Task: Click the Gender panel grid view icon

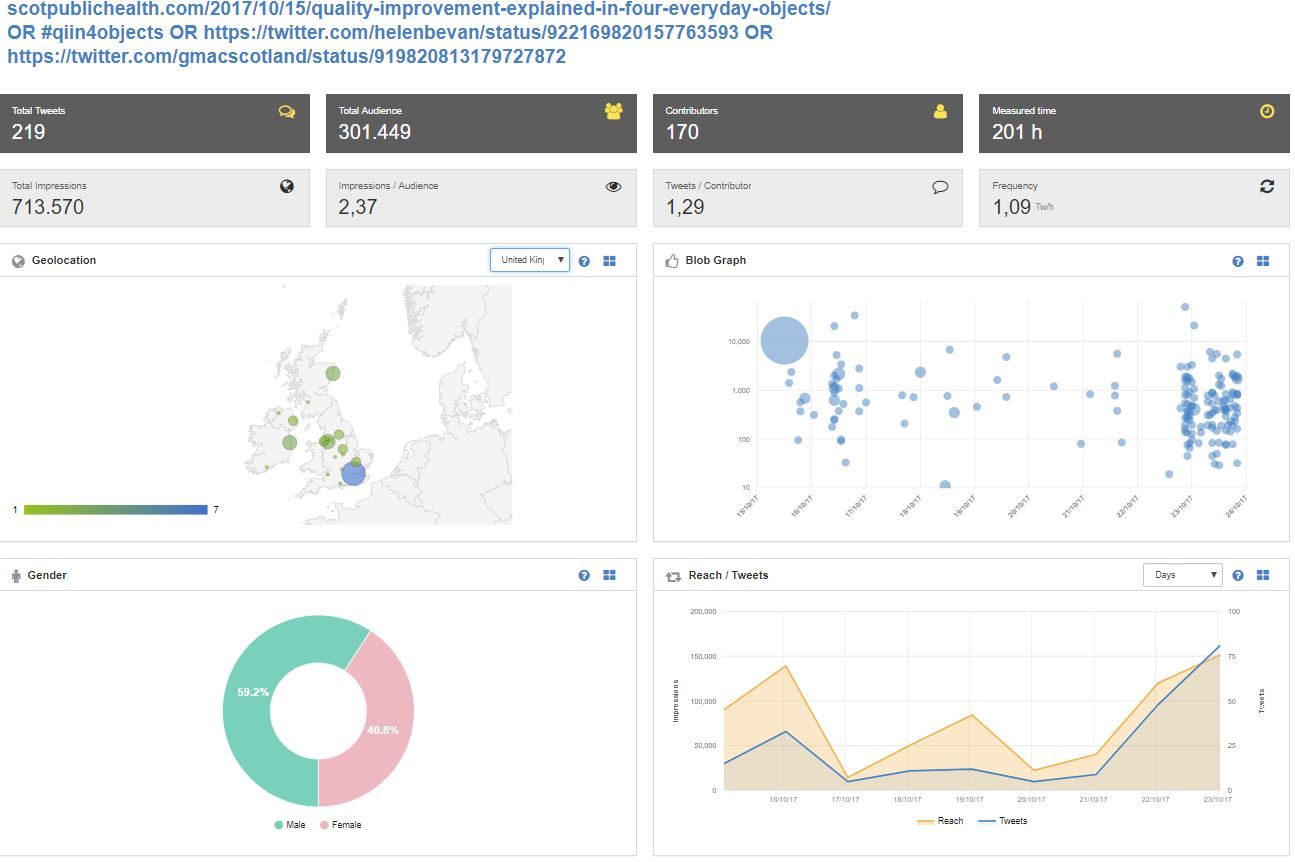Action: point(609,576)
